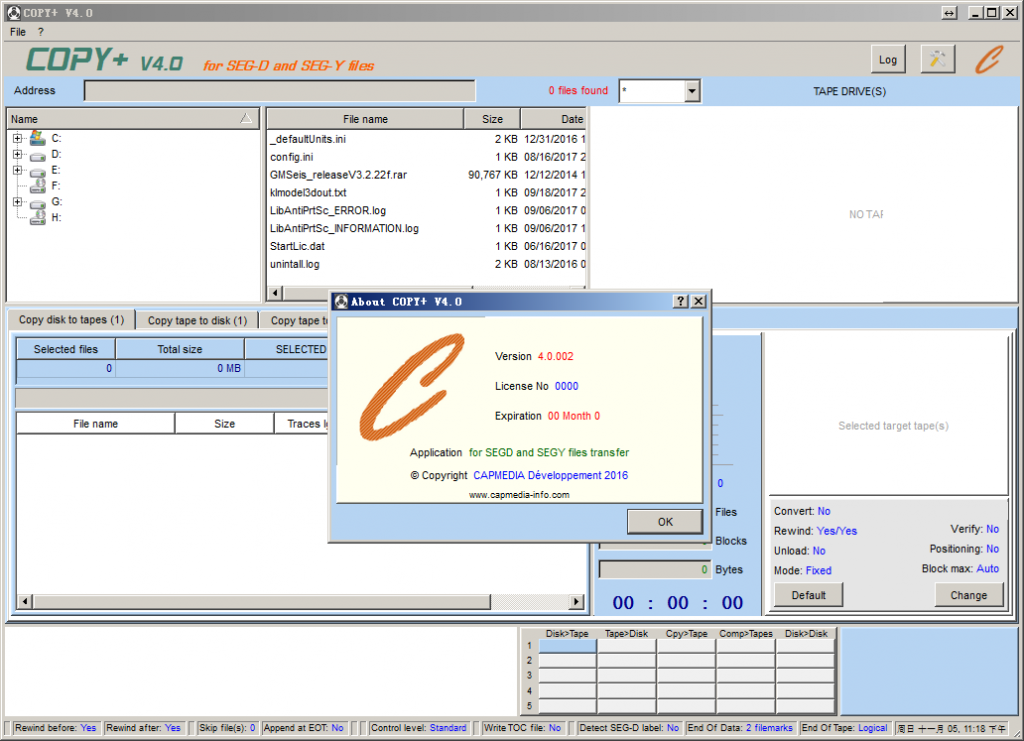Screen dimensions: 1024x741
Task: Open the file filter dropdown
Action: tap(692, 91)
